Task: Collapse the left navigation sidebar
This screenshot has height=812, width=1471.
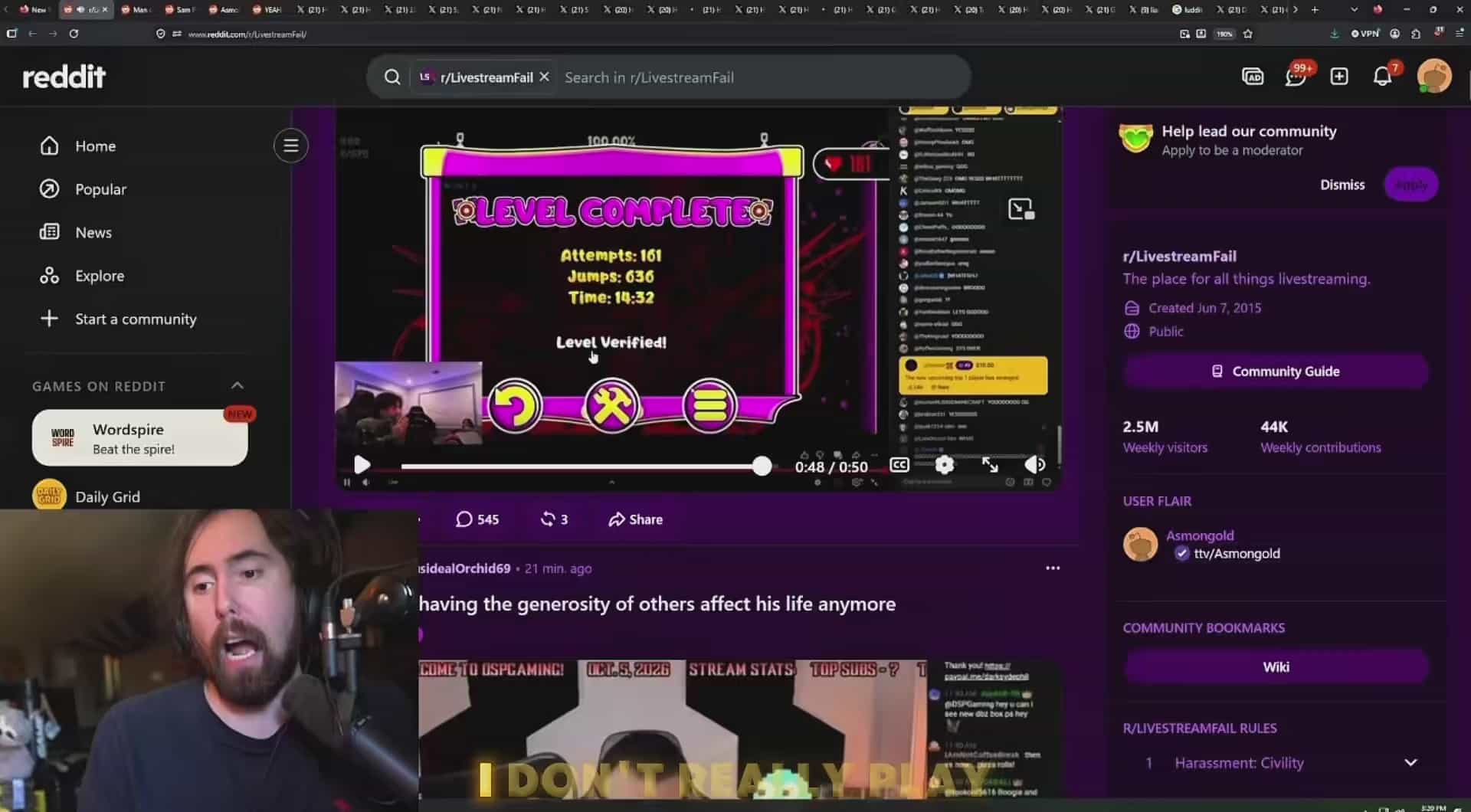Action: (291, 146)
